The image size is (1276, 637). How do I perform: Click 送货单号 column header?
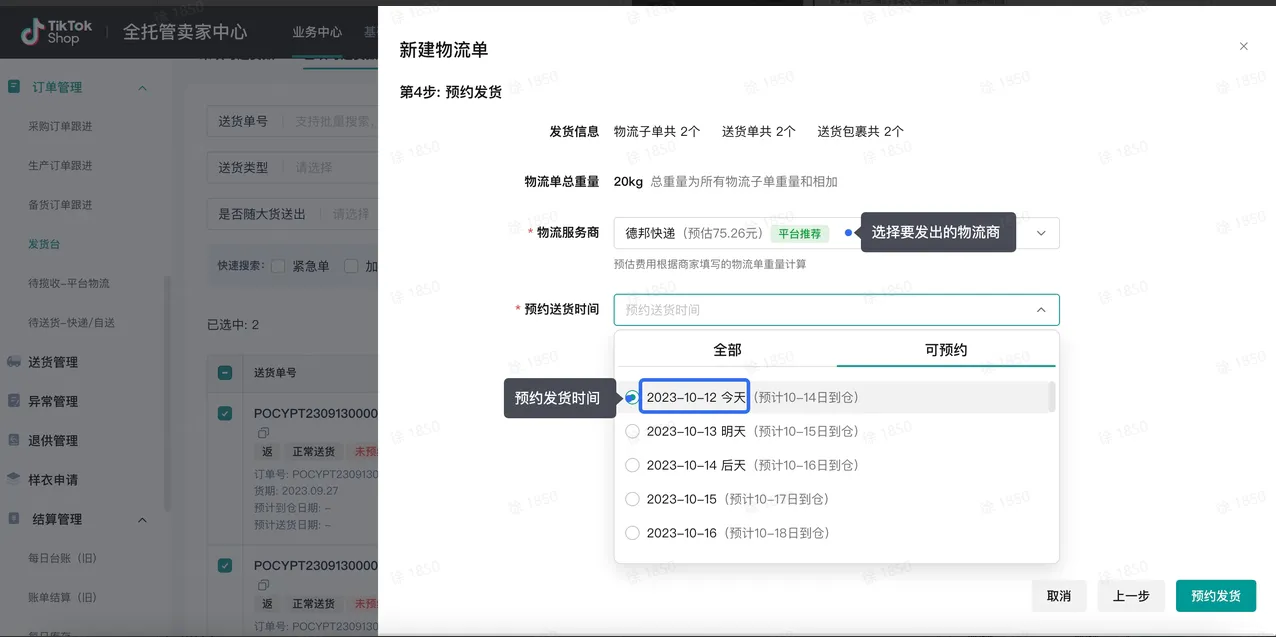[x=275, y=373]
